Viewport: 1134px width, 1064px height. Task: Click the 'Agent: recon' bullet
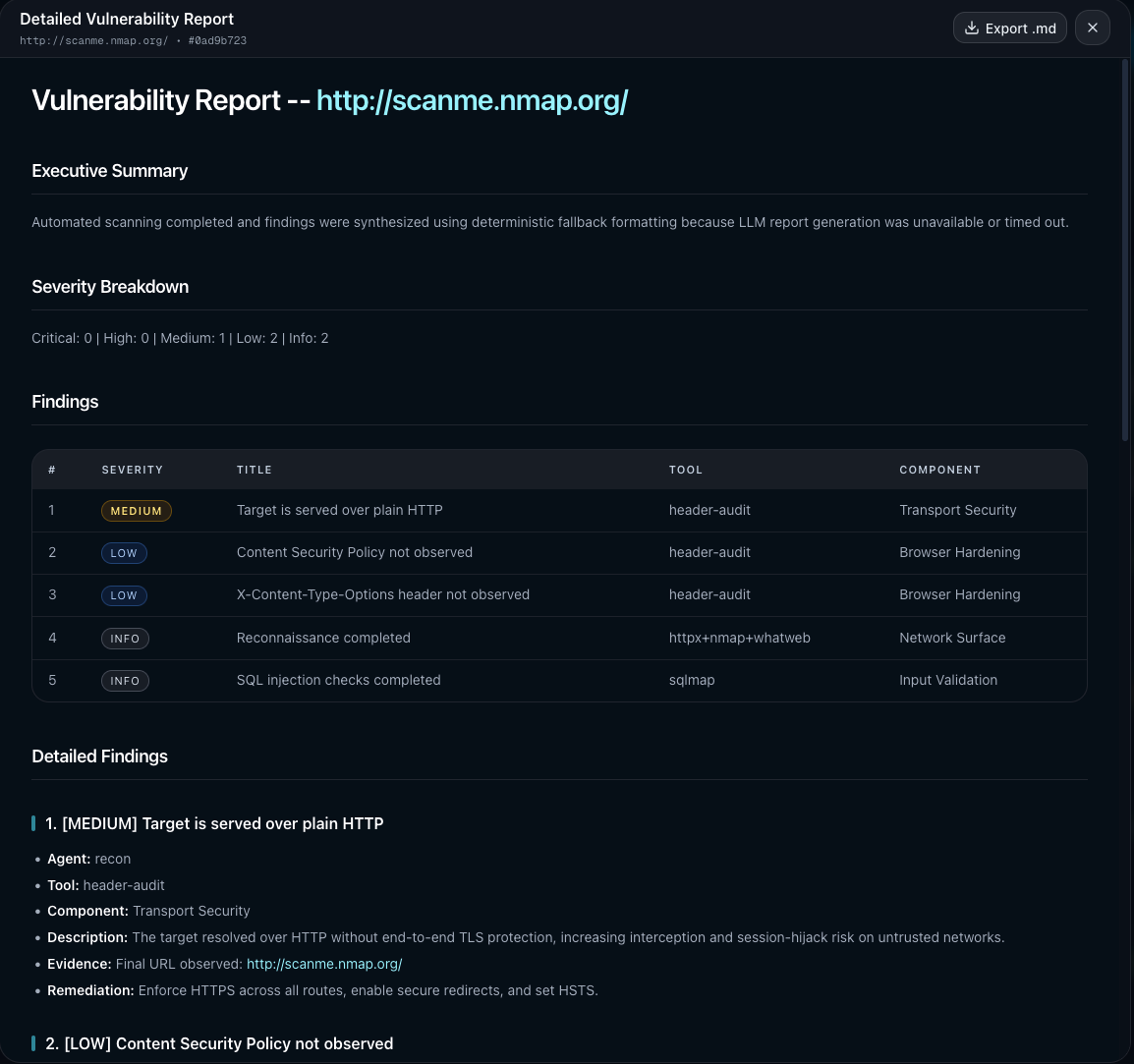coord(89,859)
